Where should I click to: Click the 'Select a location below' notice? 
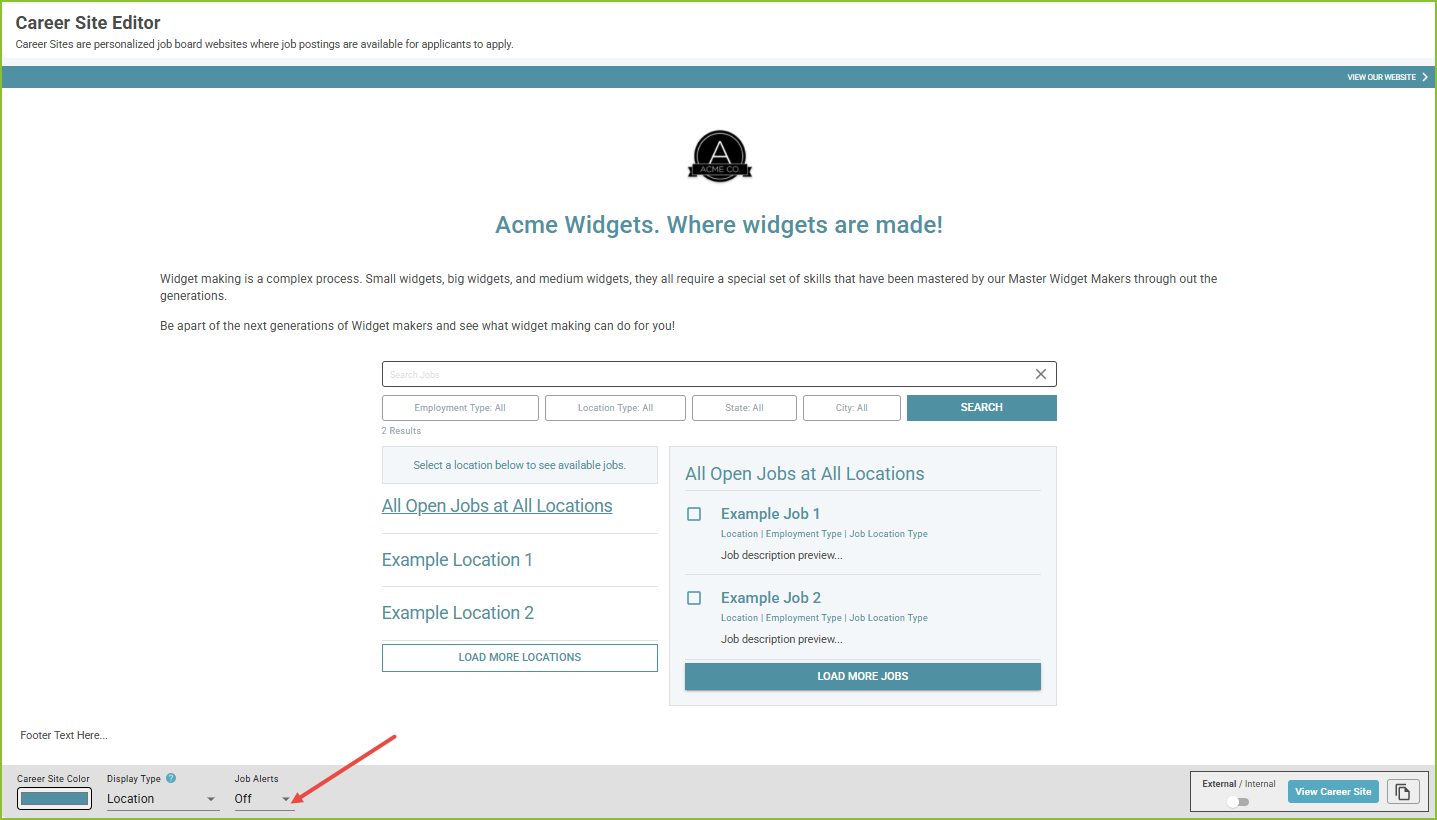click(520, 465)
